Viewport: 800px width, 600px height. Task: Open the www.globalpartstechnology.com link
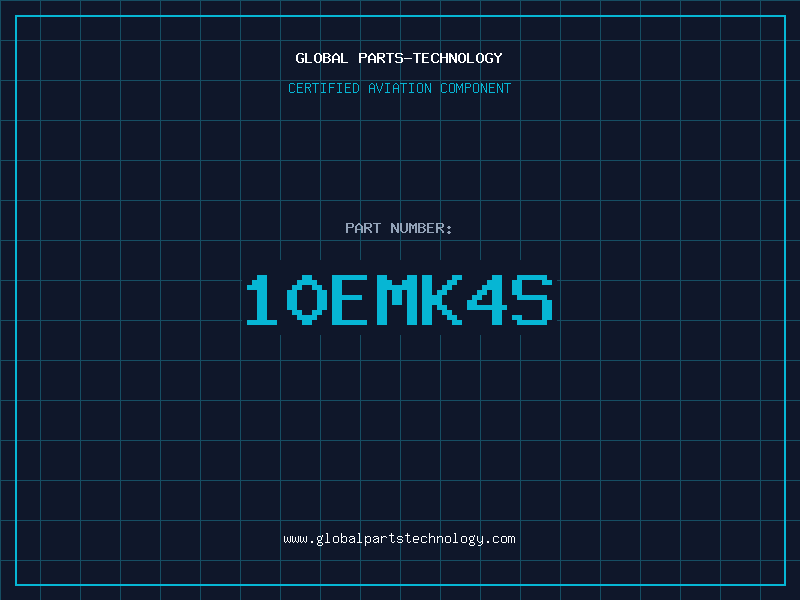[x=399, y=539]
